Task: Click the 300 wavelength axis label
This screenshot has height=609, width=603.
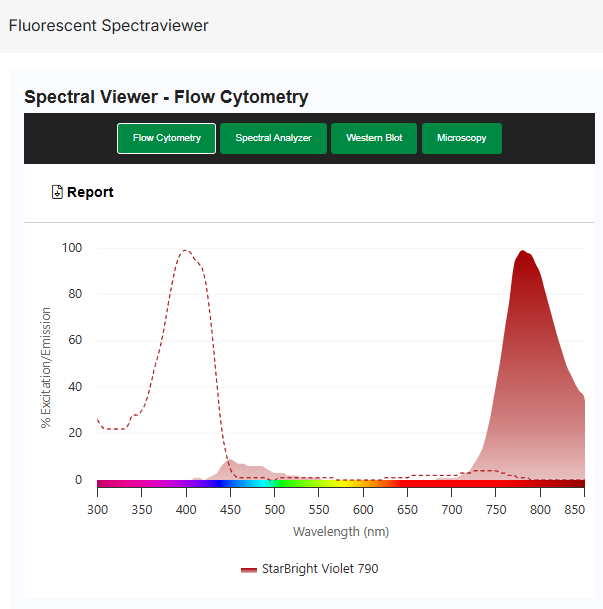Action: [x=97, y=509]
